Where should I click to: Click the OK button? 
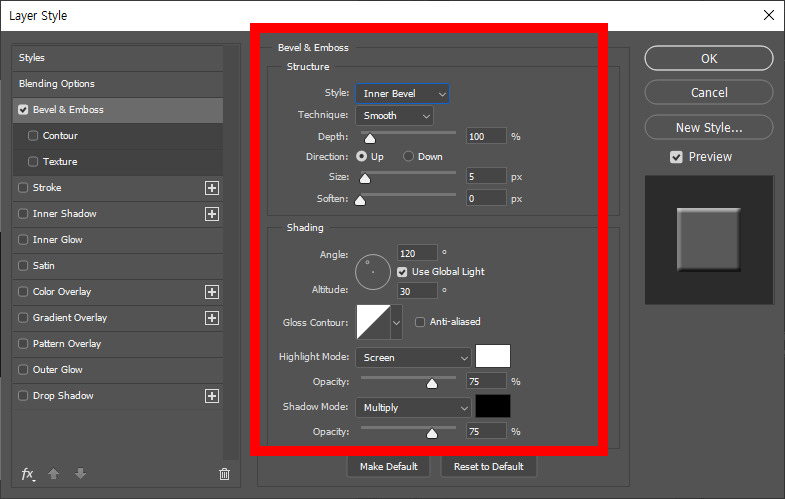(x=709, y=59)
